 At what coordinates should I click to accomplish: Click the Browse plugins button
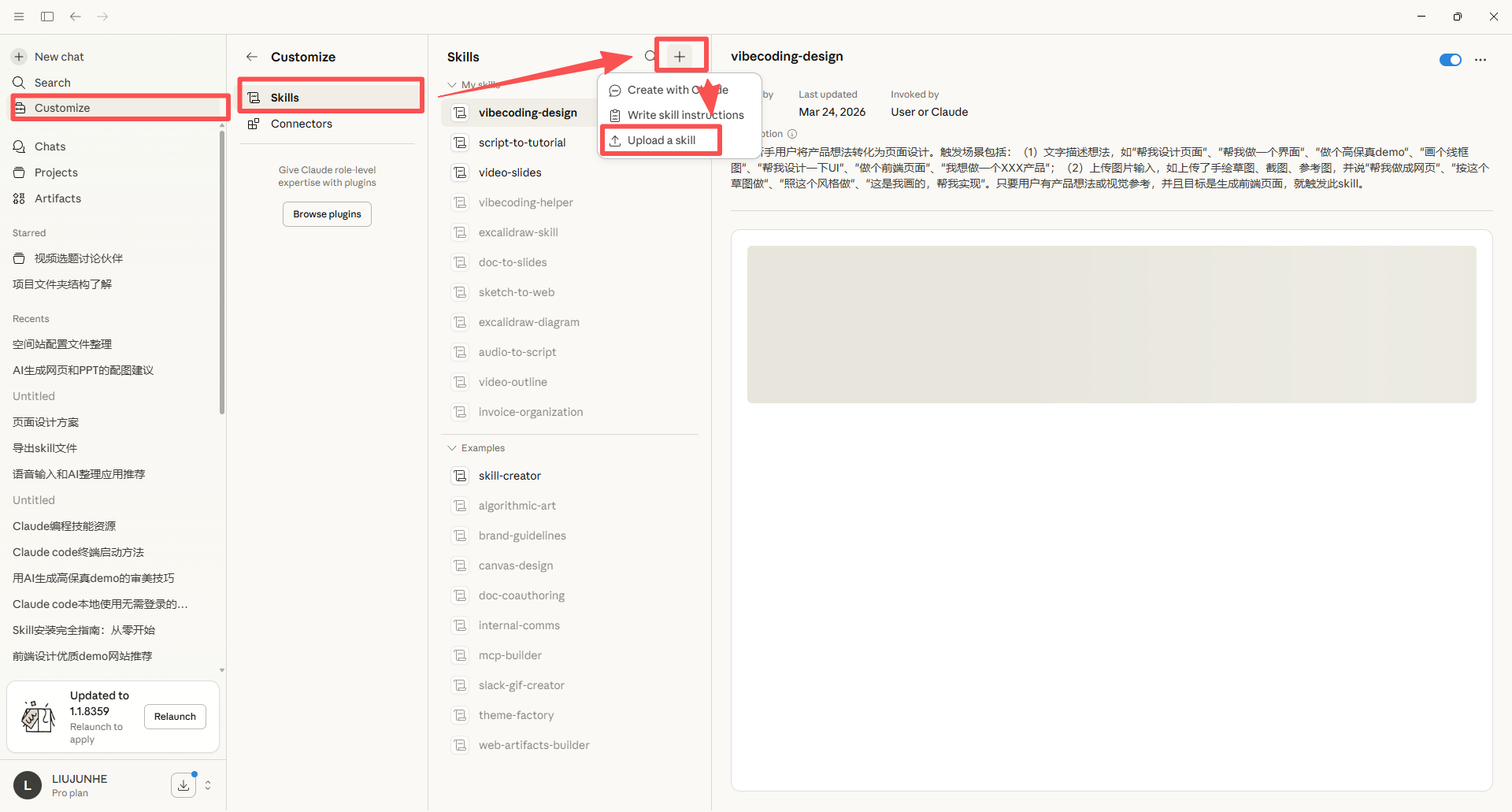tap(327, 214)
